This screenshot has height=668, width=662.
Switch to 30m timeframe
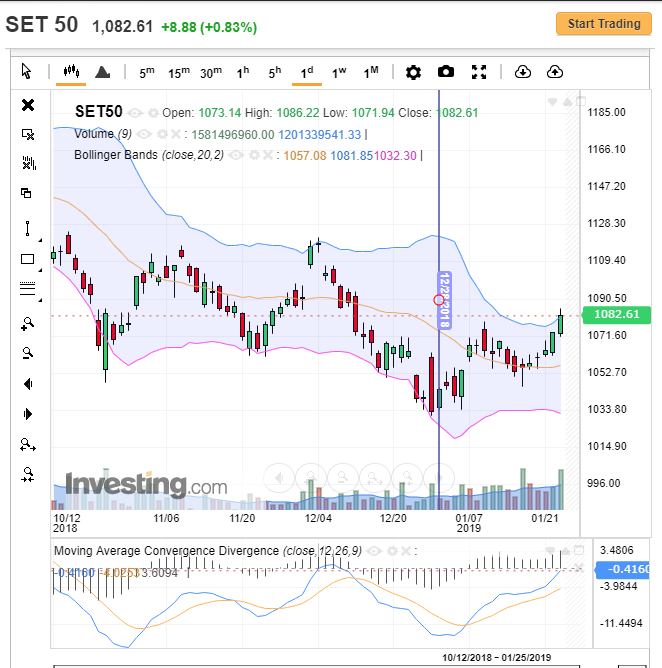[x=211, y=72]
